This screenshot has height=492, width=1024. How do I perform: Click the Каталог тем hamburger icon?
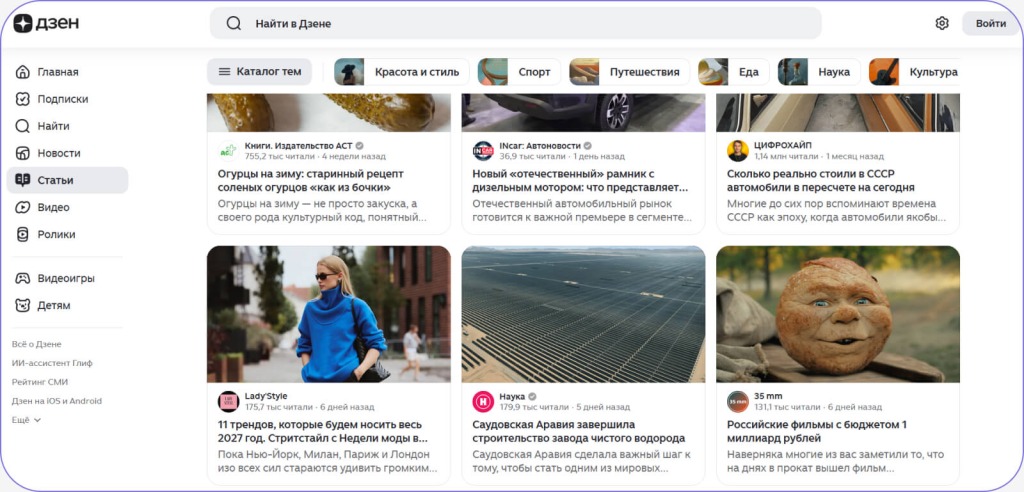coord(225,72)
